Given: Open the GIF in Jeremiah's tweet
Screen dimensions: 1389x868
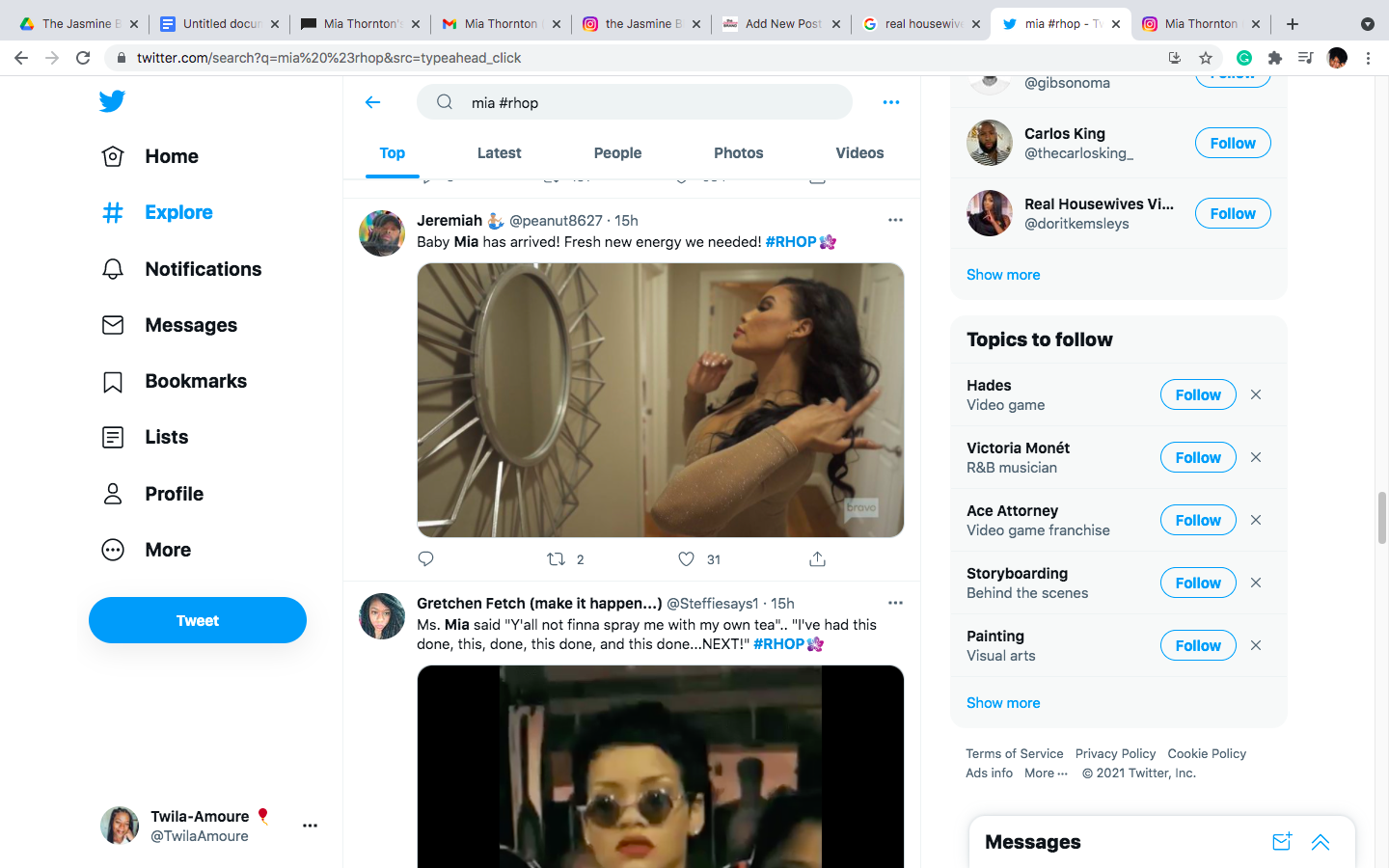Looking at the screenshot, I should click(x=661, y=400).
